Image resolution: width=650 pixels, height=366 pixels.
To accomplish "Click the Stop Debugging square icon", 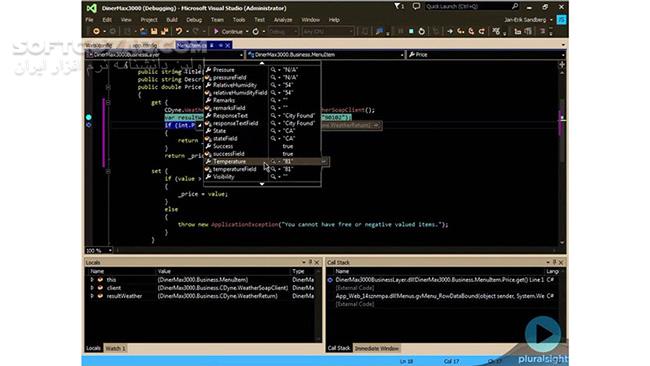I will tap(411, 32).
